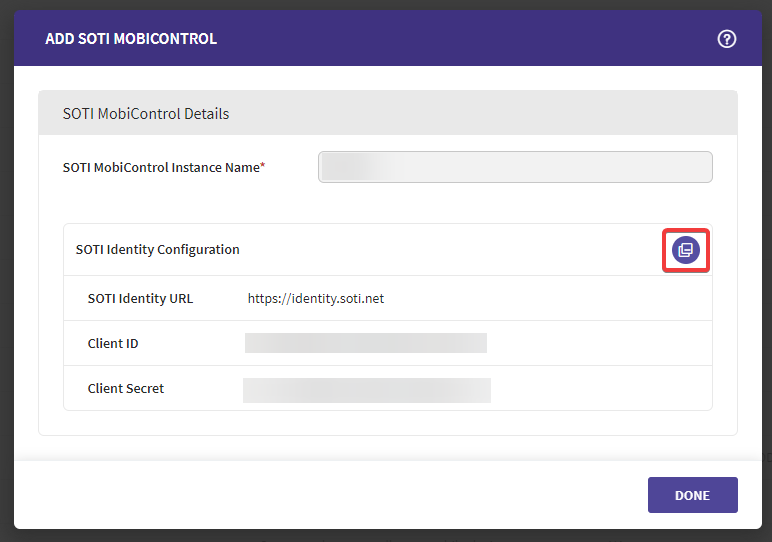Click the red required asterisk marker
This screenshot has width=772, height=542.
coord(262,166)
